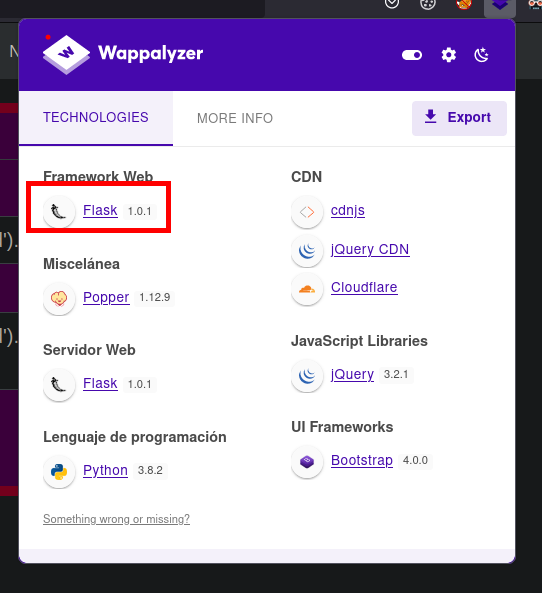
Task: Open the Python 3.8.2 link
Action: [105, 470]
